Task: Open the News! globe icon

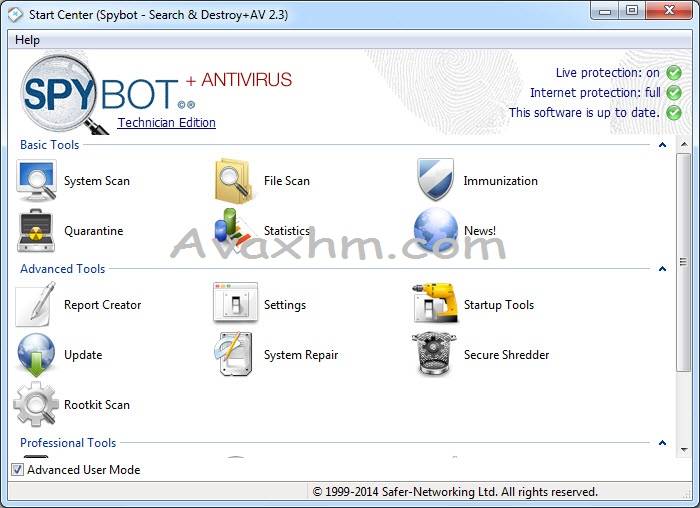Action: coord(435,229)
